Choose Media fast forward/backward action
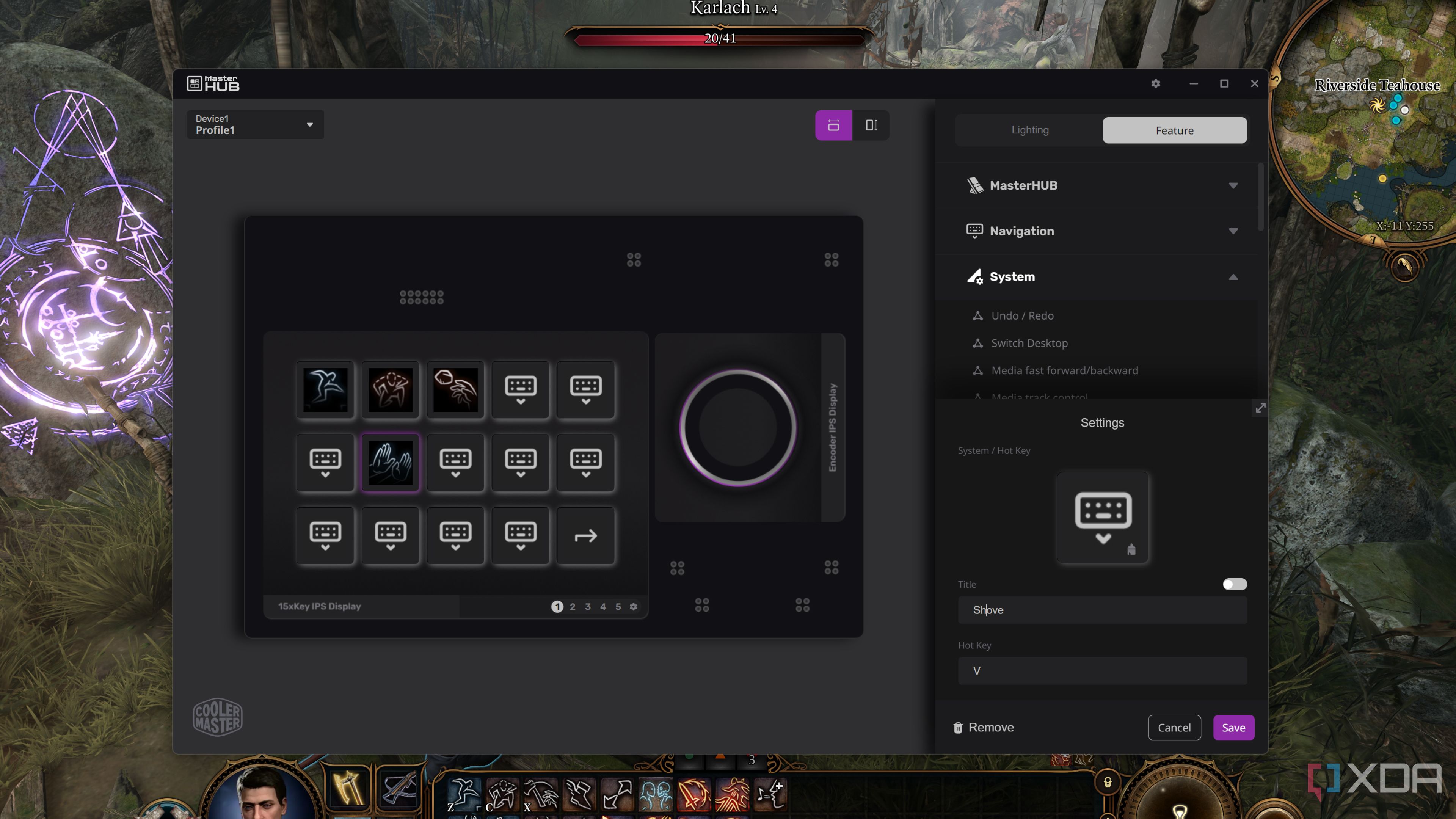Image resolution: width=1456 pixels, height=819 pixels. tap(1065, 370)
